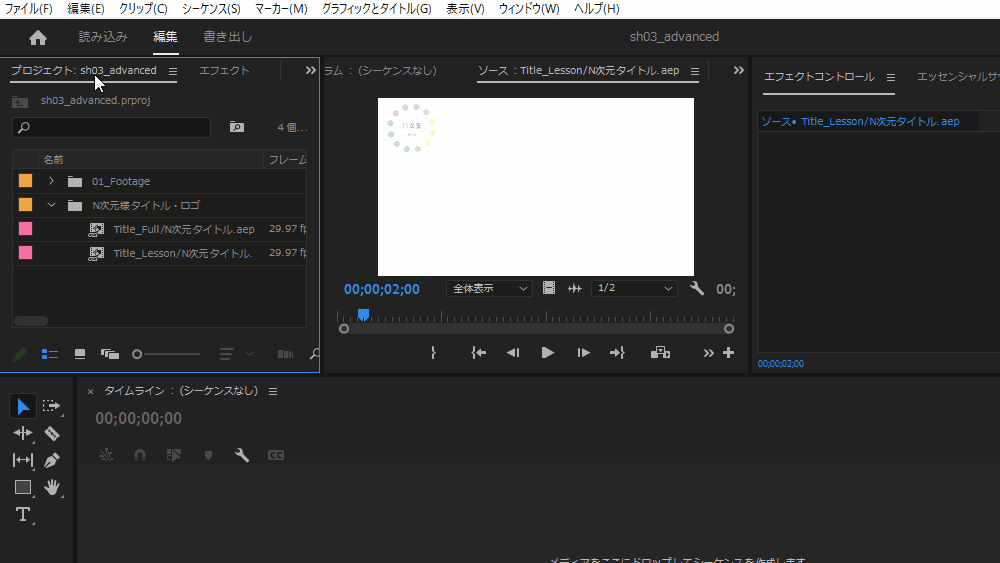1000x563 pixels.
Task: Navigate up one bin level icon
Action: tap(20, 101)
